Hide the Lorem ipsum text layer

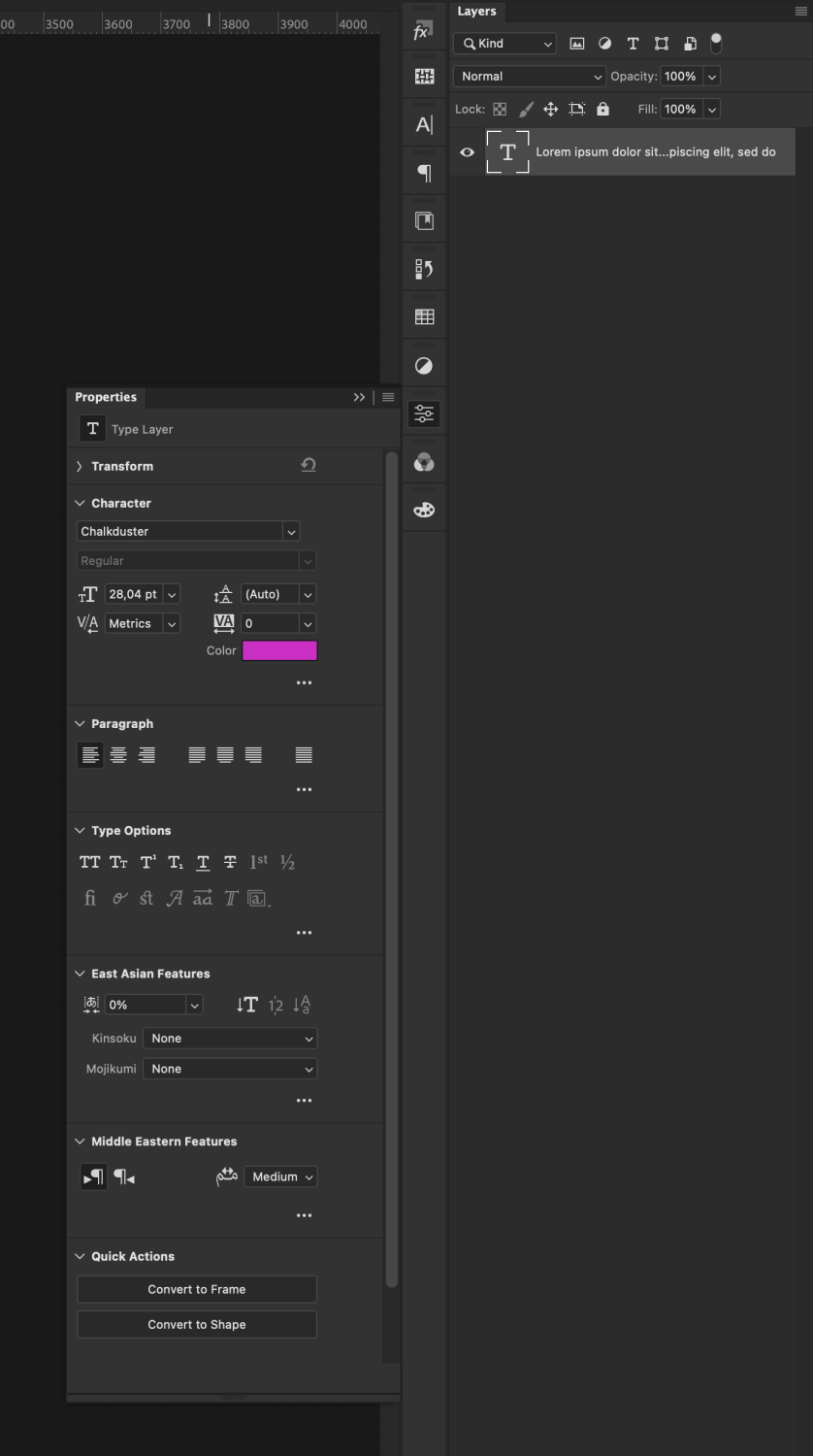[x=467, y=152]
